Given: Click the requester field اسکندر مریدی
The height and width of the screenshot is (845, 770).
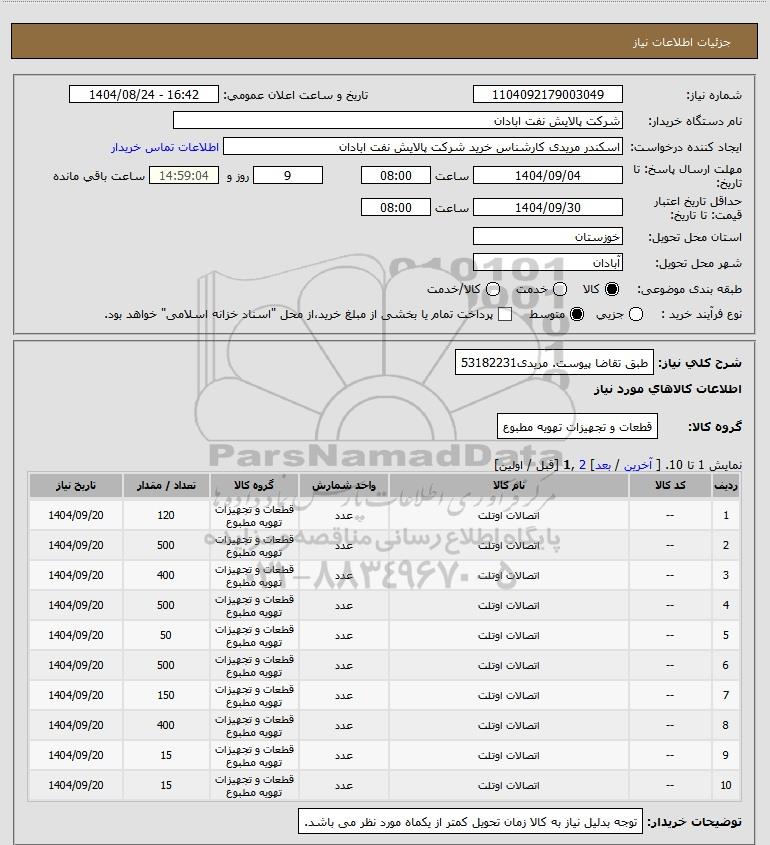Looking at the screenshot, I should (x=423, y=147).
